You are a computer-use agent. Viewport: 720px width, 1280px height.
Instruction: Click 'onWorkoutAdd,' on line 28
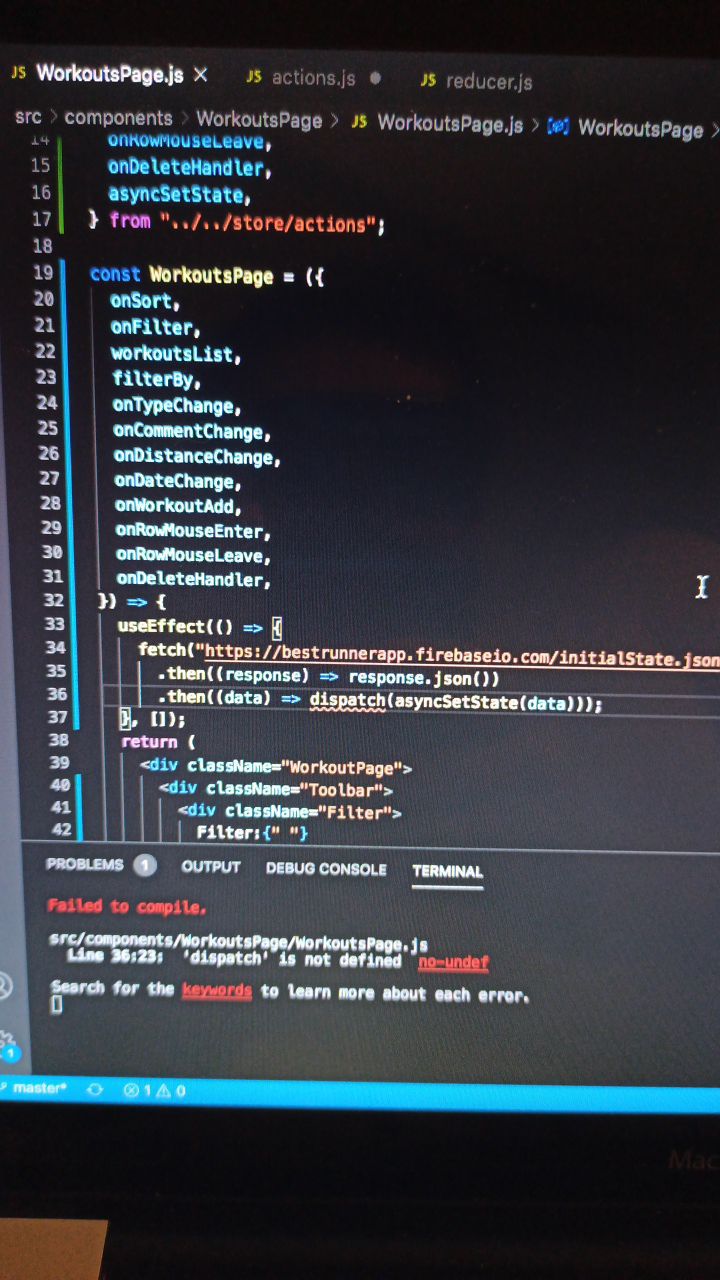tap(179, 506)
